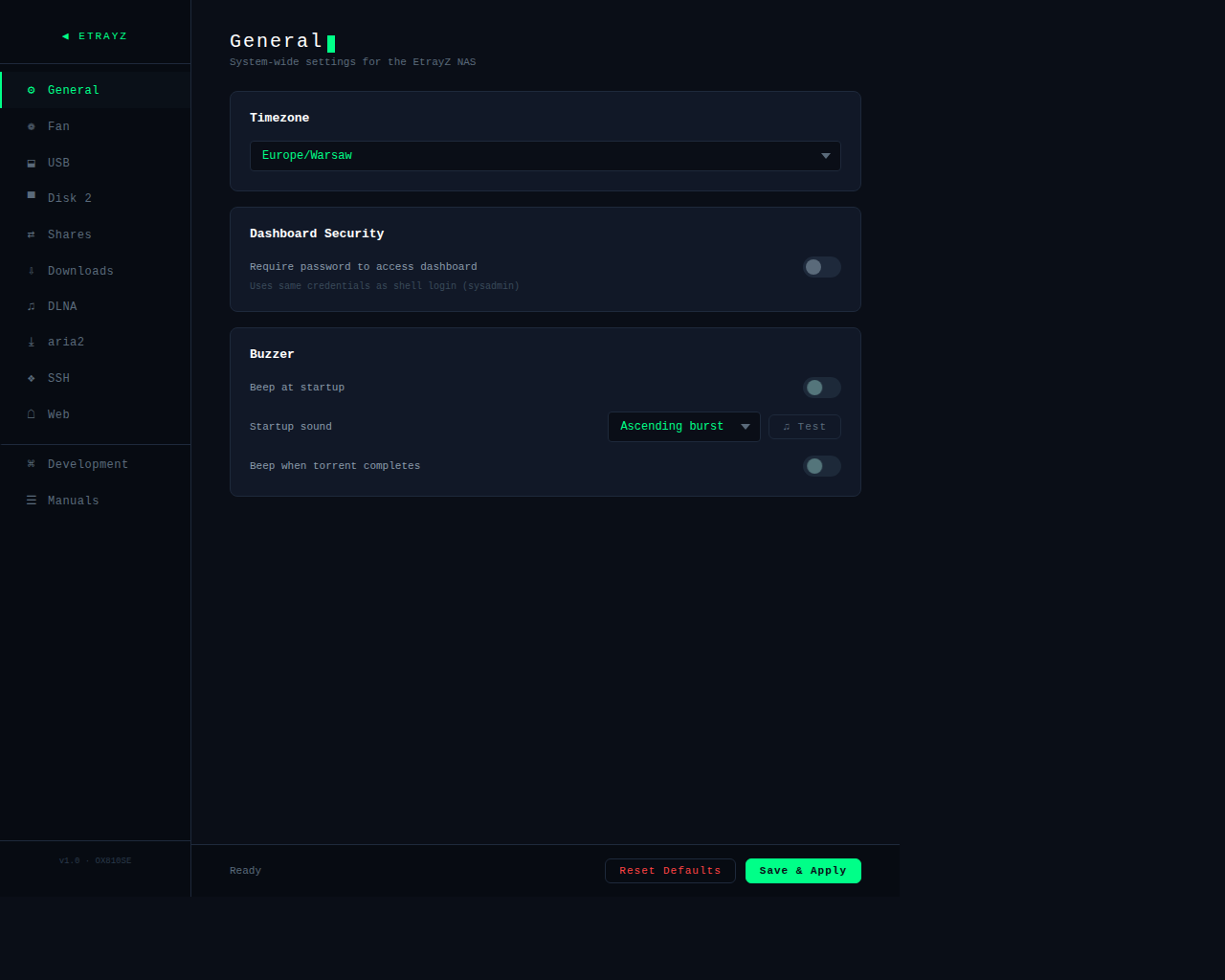Click the Downloads arrow icon
Image resolution: width=1225 pixels, height=980 pixels.
(32, 270)
